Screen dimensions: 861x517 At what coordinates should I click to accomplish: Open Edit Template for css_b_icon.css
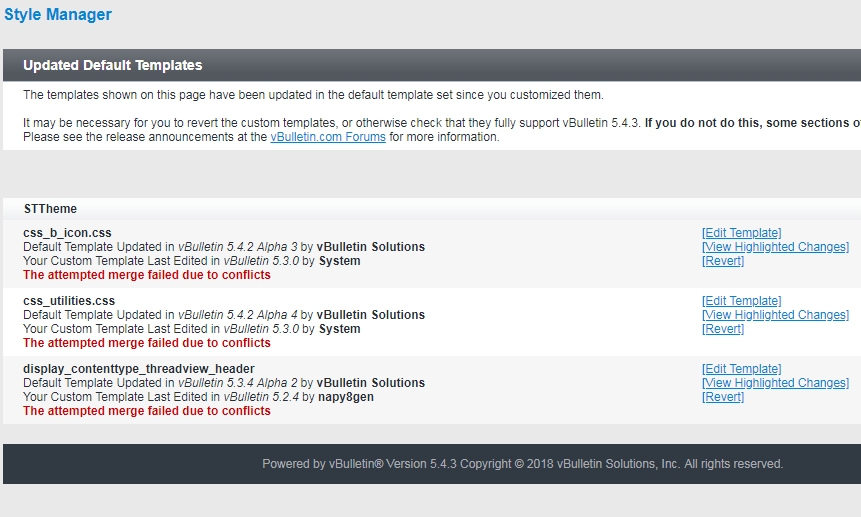741,233
